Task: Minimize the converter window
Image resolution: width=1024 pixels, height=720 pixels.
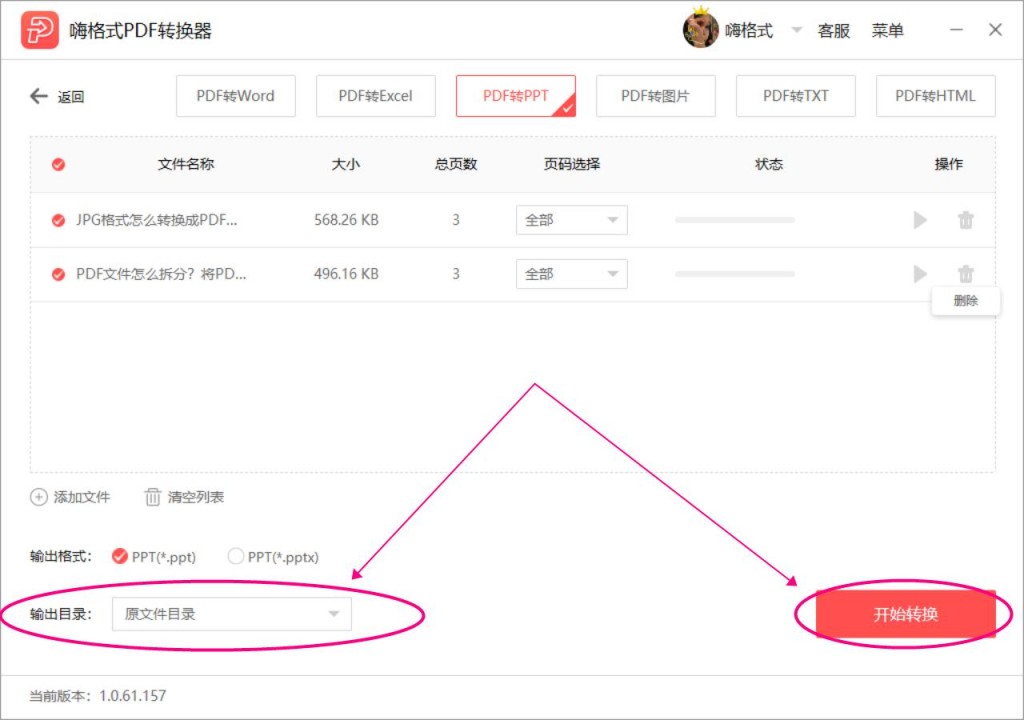Action: coord(956,30)
